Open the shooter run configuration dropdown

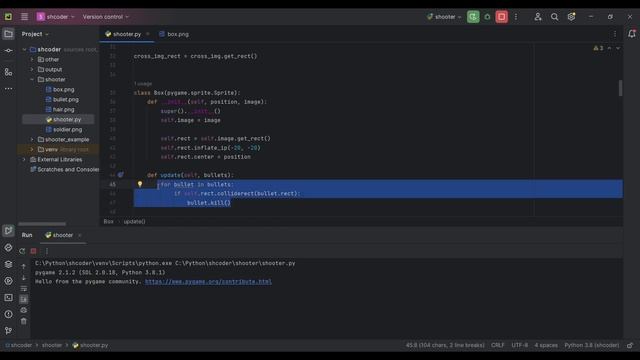(444, 17)
